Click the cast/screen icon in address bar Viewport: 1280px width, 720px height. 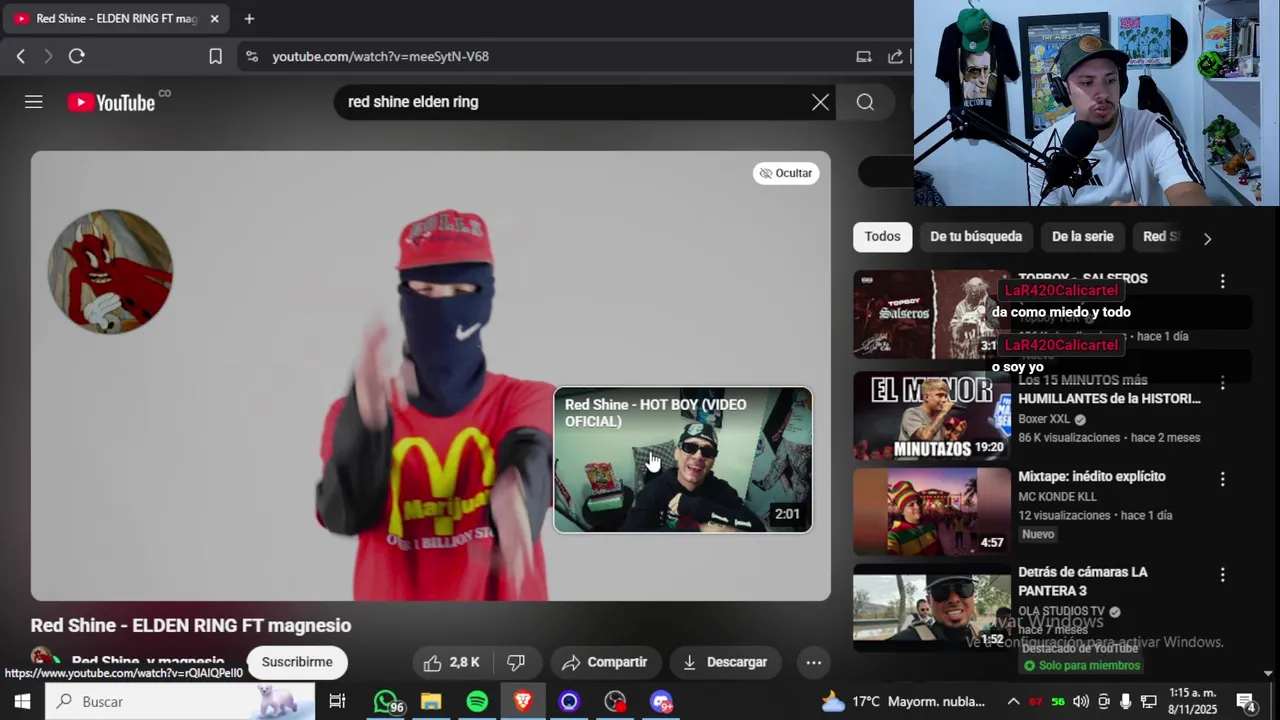(x=864, y=56)
